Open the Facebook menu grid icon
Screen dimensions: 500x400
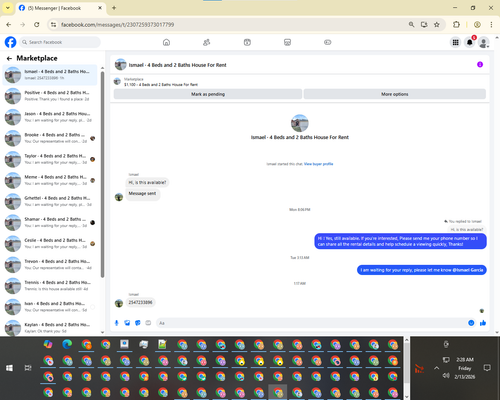point(455,42)
